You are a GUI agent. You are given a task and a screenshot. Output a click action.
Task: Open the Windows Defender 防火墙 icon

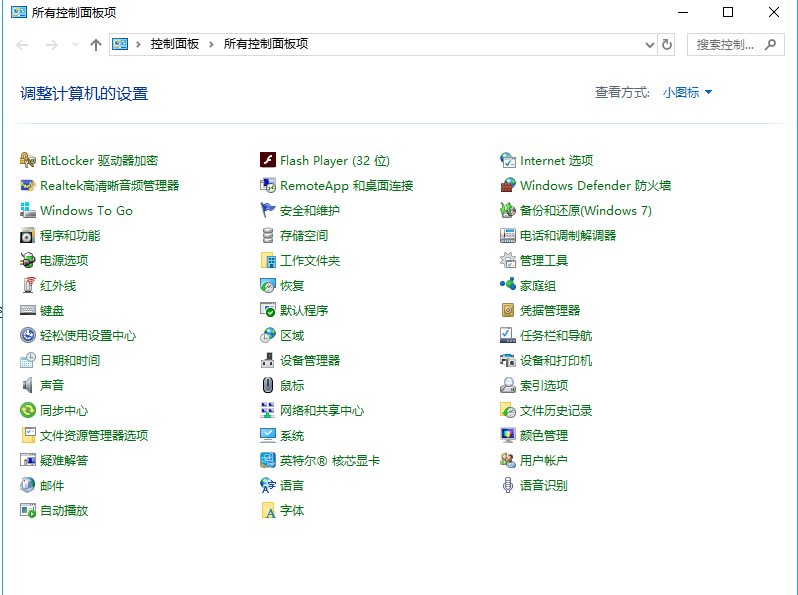[x=507, y=185]
